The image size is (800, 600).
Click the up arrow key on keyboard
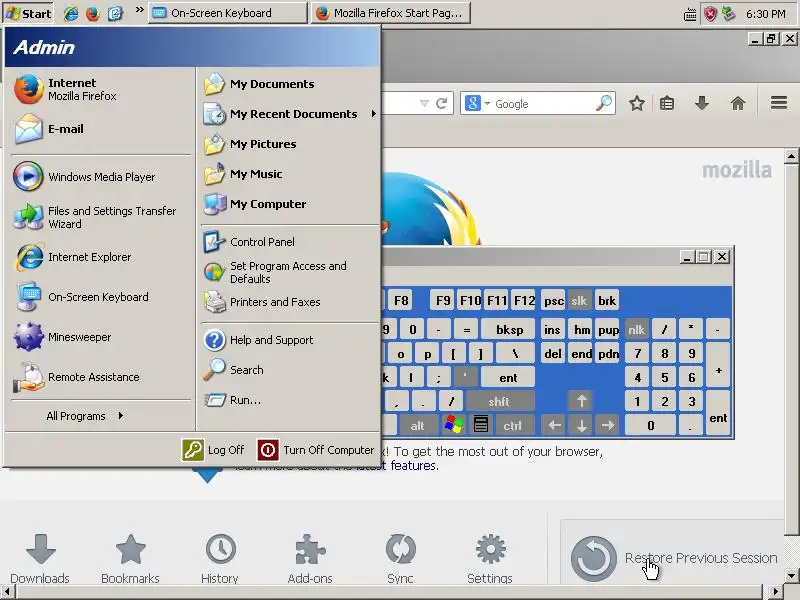pos(581,402)
